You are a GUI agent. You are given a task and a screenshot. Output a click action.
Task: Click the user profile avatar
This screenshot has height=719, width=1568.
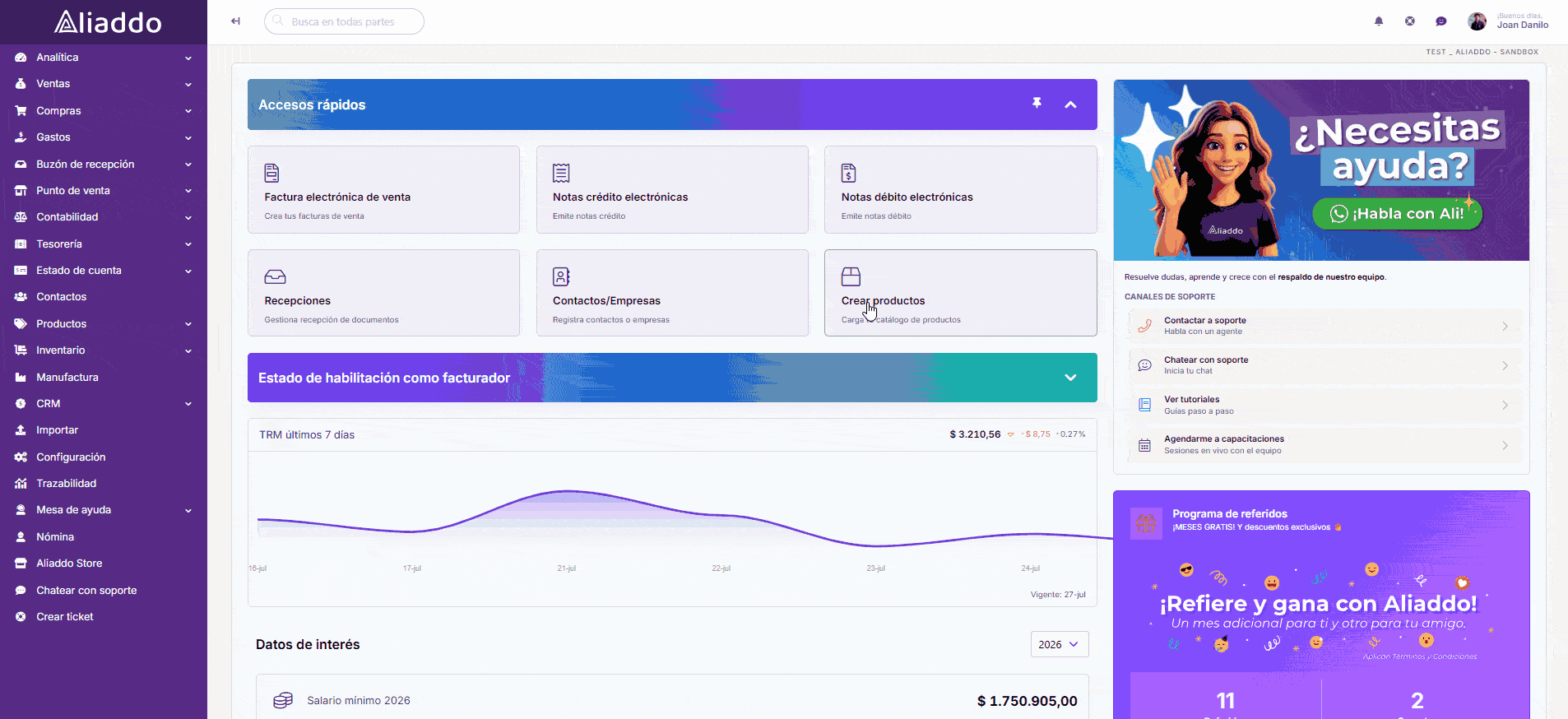click(1478, 21)
